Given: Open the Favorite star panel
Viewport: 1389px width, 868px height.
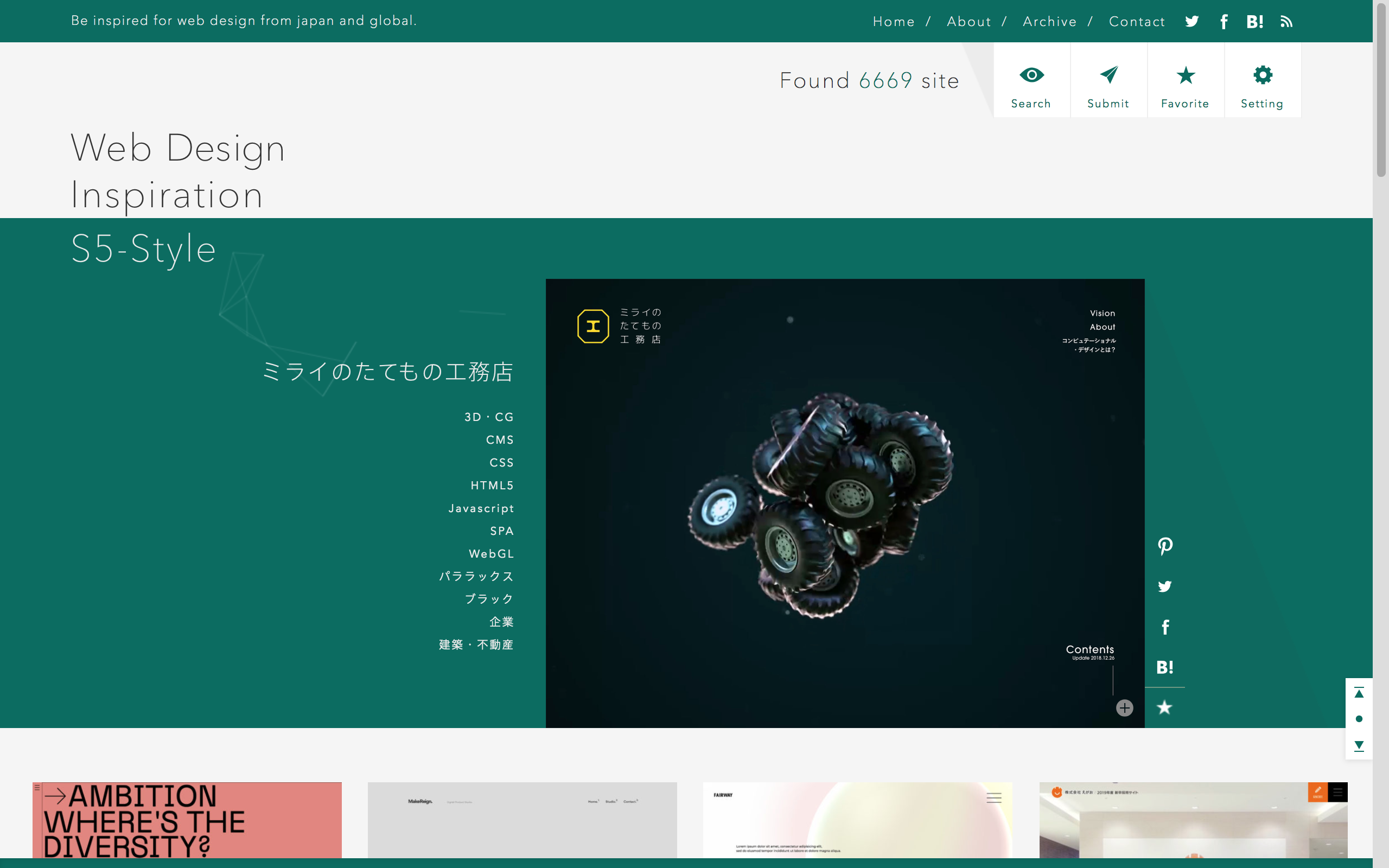Looking at the screenshot, I should pos(1186,80).
